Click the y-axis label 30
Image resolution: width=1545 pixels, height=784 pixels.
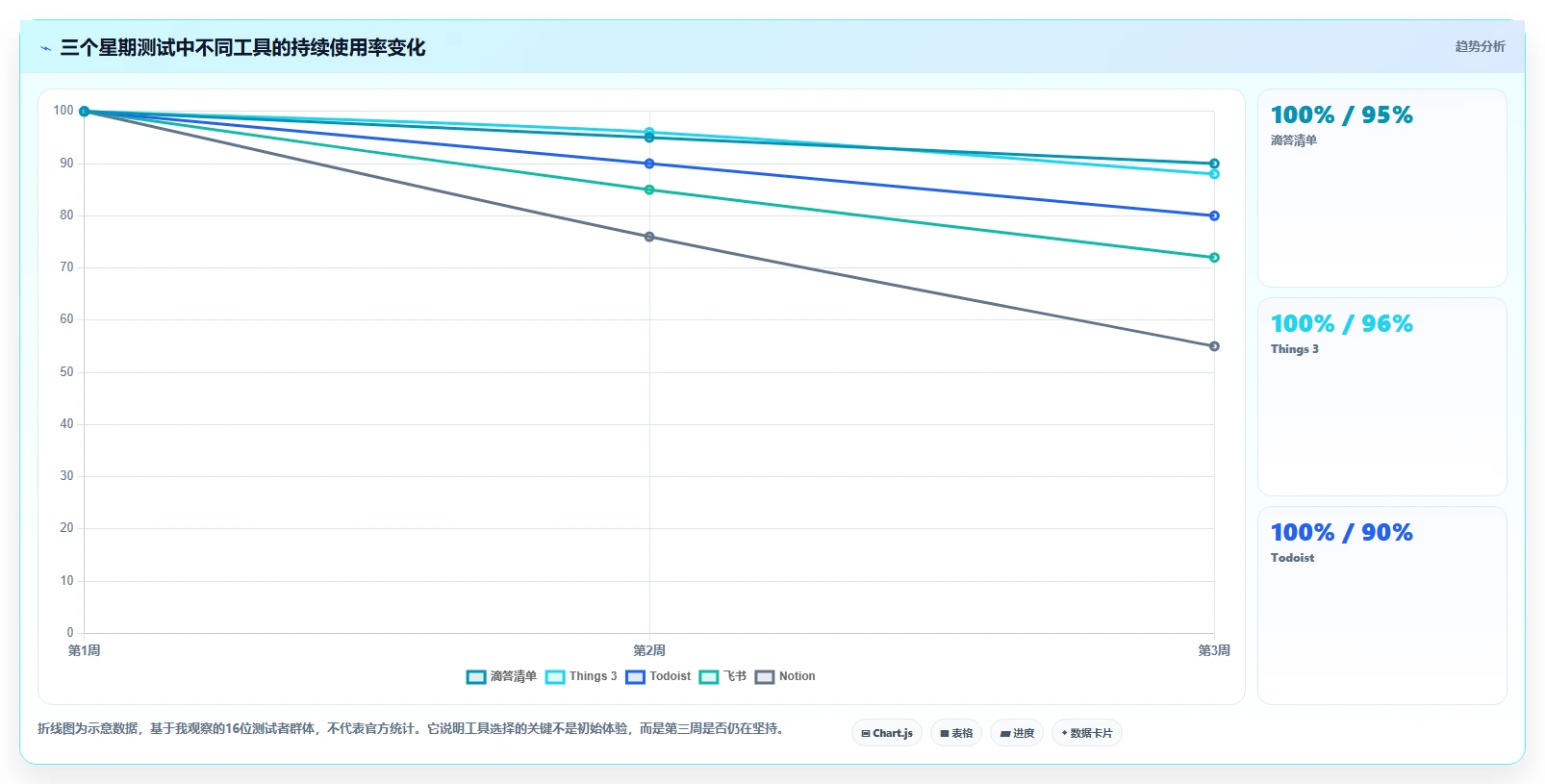point(66,476)
